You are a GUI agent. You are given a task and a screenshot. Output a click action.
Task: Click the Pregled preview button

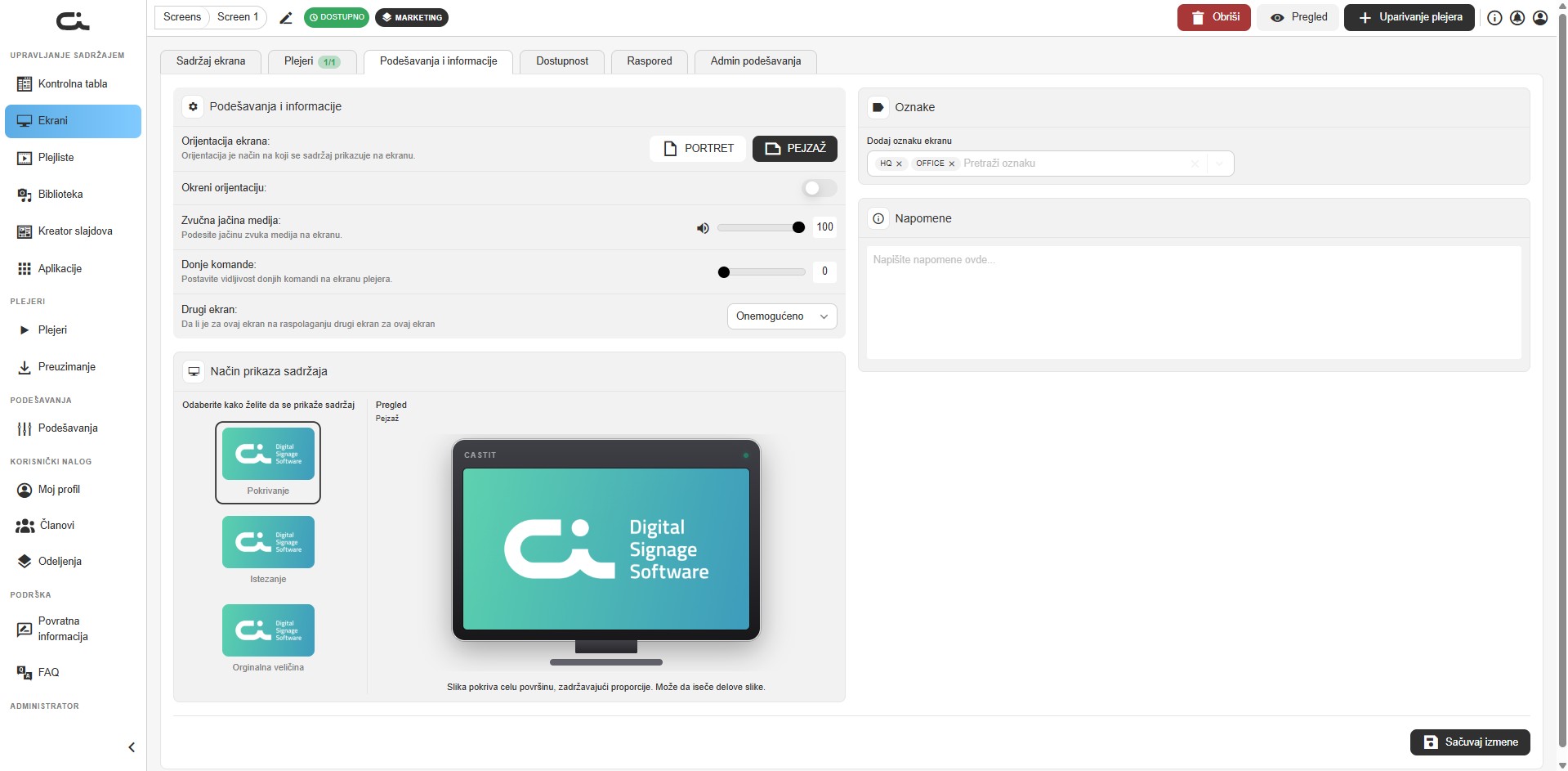[1298, 17]
